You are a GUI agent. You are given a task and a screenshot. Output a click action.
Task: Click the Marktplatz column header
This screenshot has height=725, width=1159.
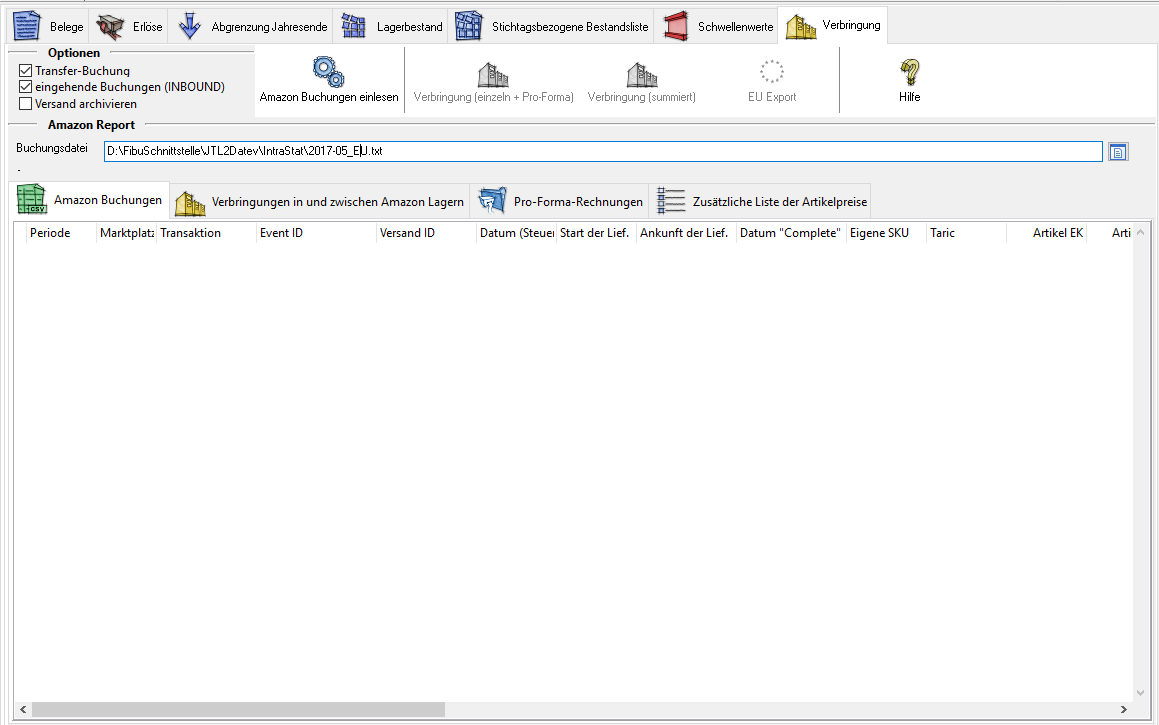[x=126, y=233]
